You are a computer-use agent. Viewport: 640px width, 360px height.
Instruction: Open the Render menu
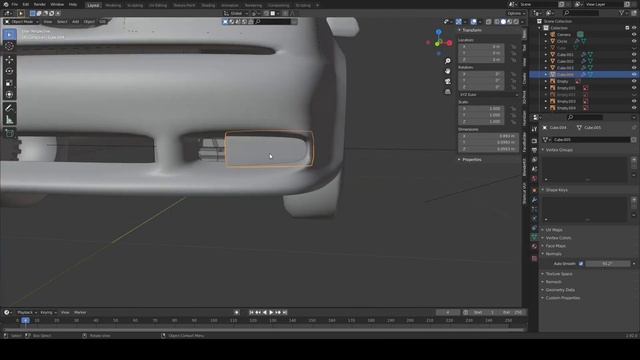click(x=40, y=4)
